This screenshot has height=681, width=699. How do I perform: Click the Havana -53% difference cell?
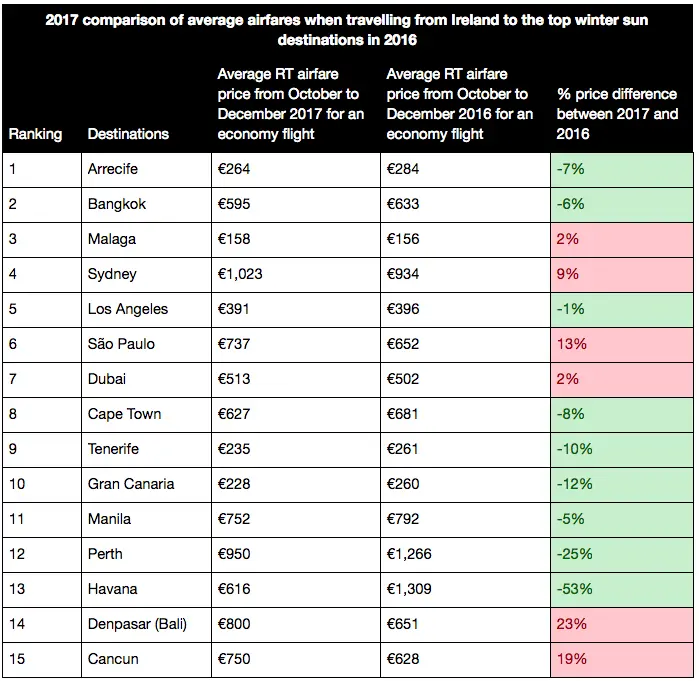(621, 589)
